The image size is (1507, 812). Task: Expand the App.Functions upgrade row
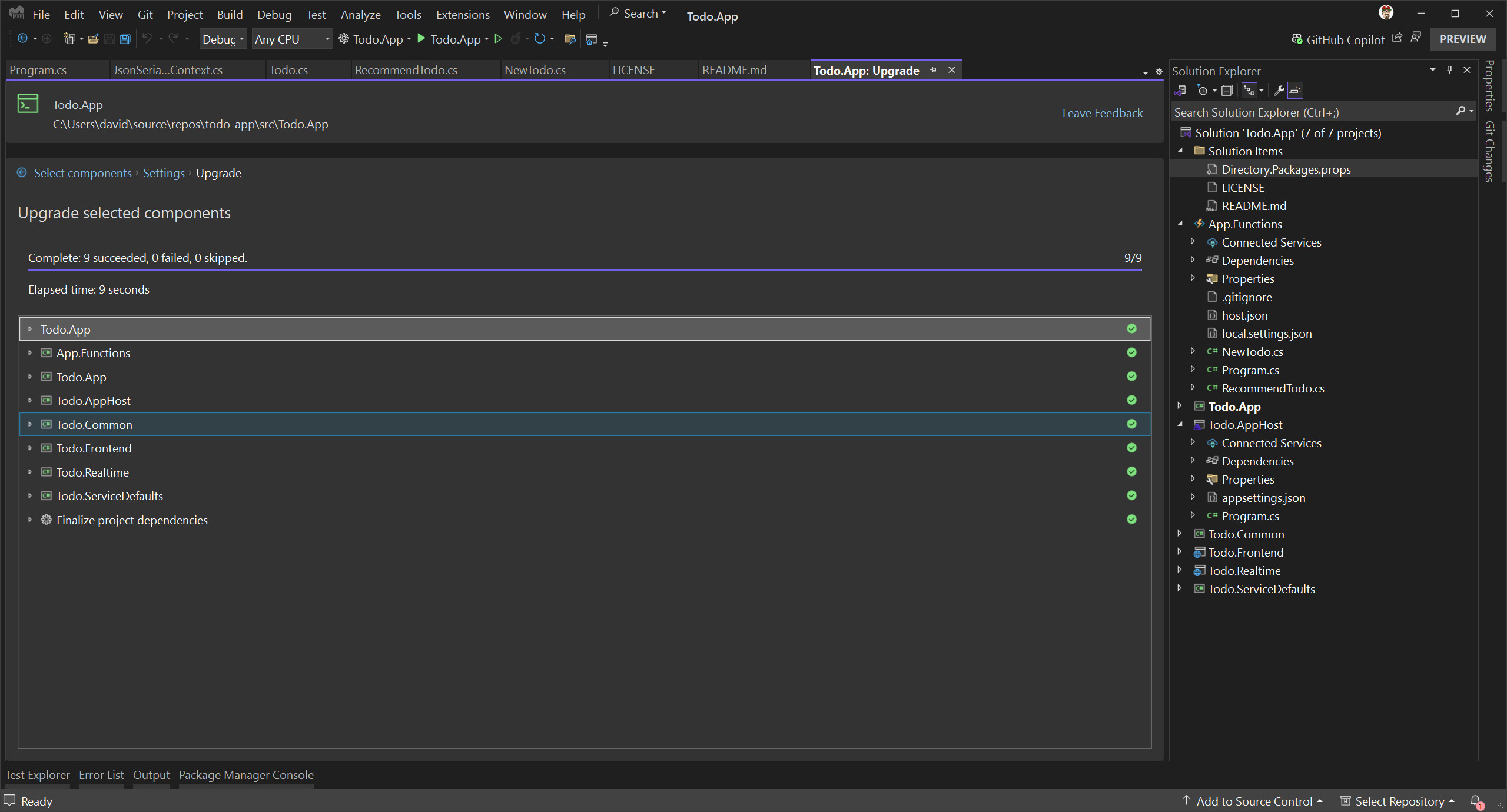pyautogui.click(x=30, y=352)
